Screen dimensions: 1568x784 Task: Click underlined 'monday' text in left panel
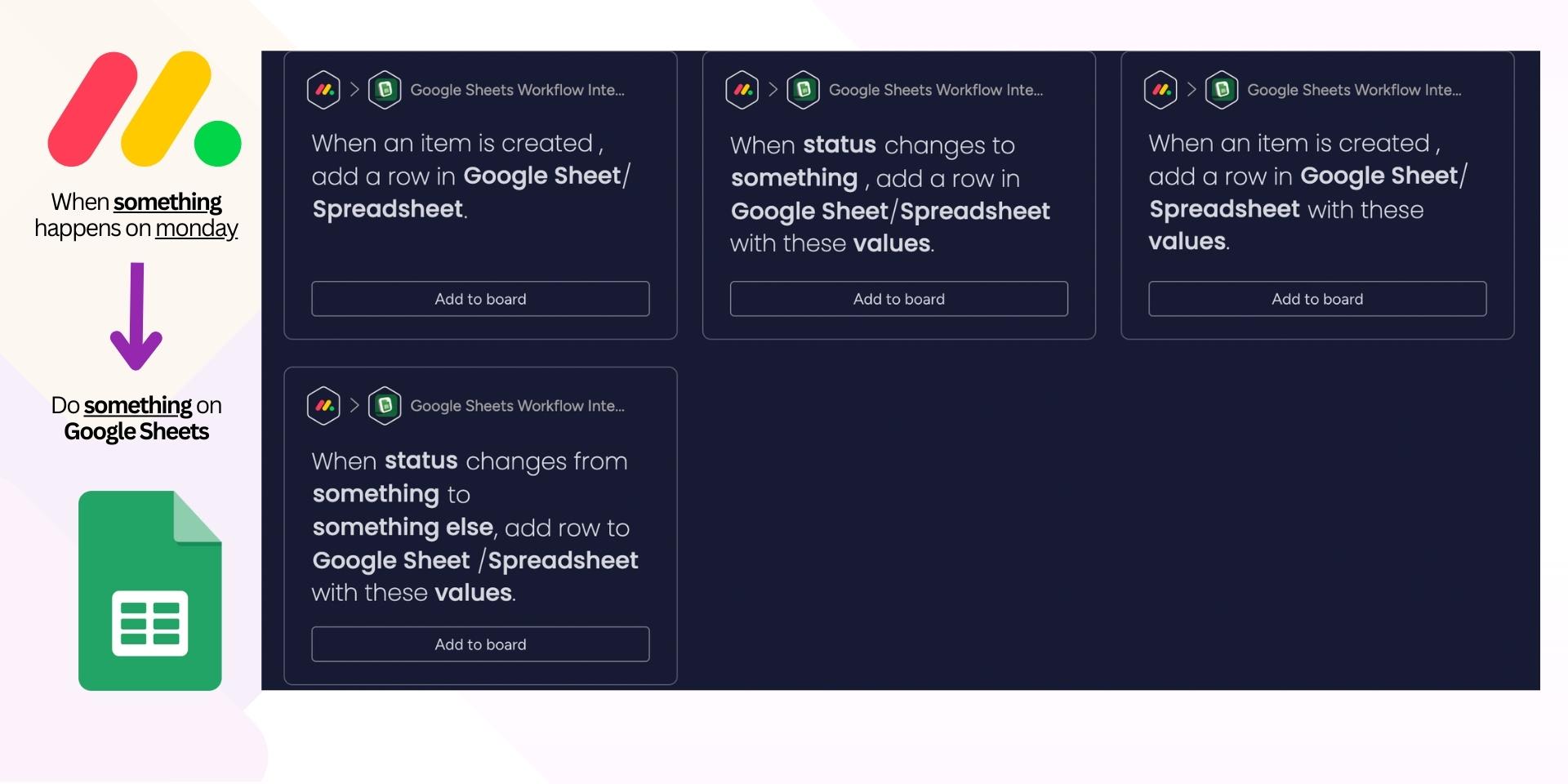pos(197,229)
